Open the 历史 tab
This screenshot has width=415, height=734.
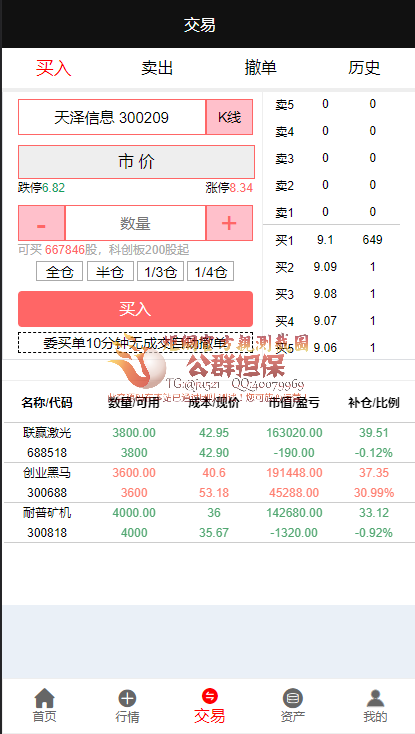coord(364,68)
